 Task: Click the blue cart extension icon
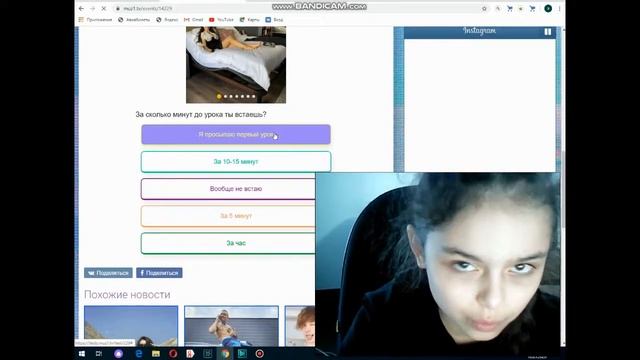(x=510, y=9)
